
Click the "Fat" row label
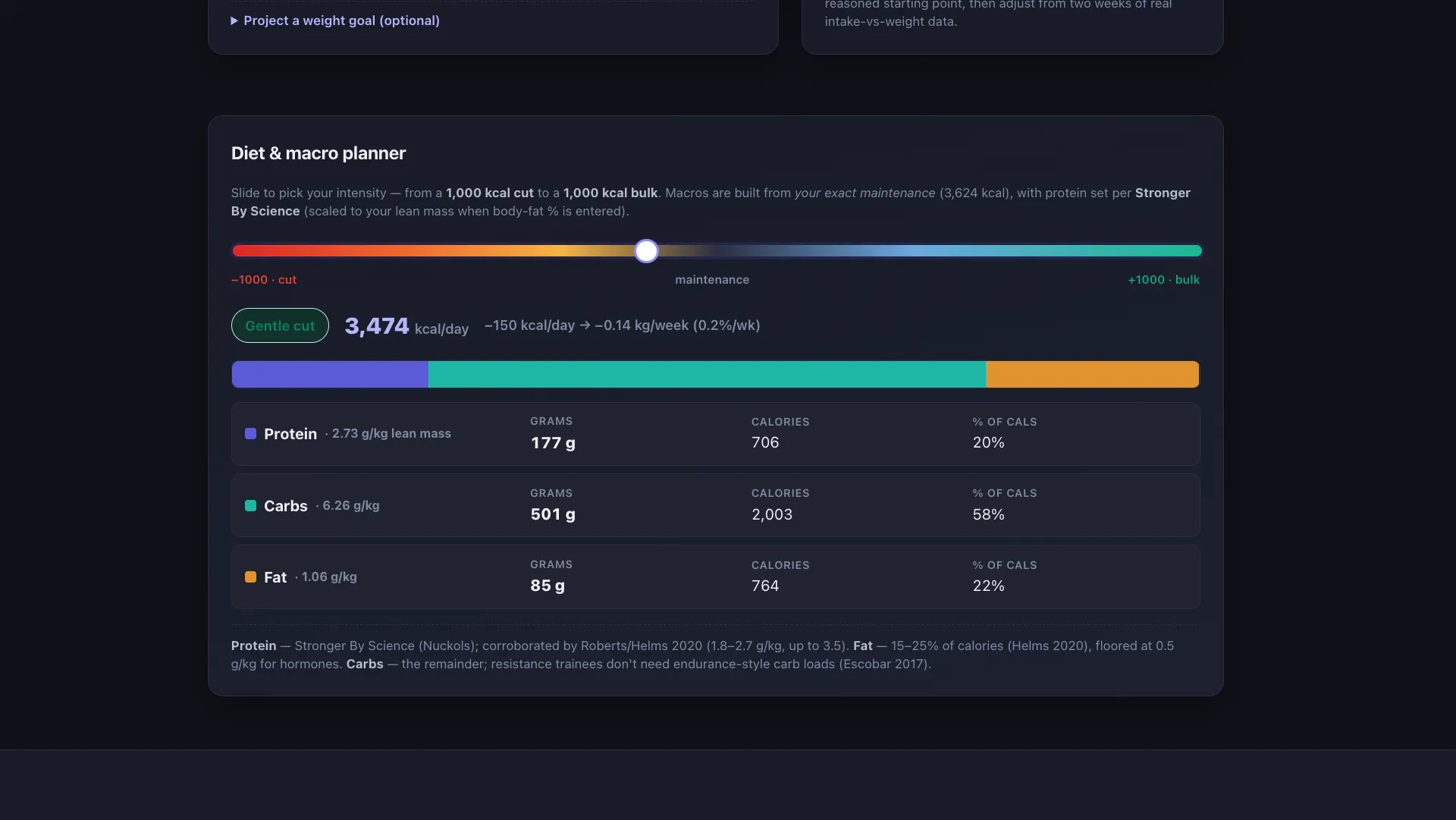coord(275,577)
